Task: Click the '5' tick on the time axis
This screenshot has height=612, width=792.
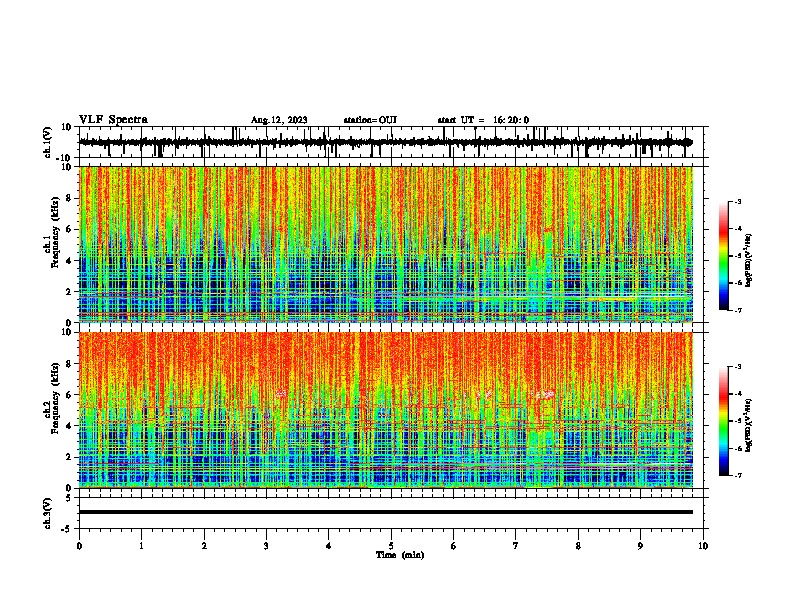Action: [x=391, y=546]
